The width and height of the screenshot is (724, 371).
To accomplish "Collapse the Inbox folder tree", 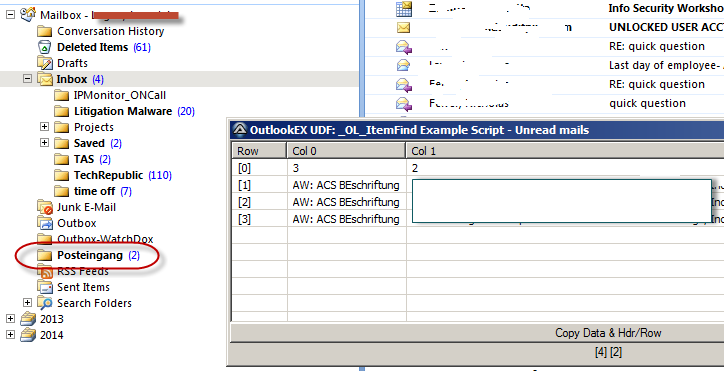I will (27, 79).
